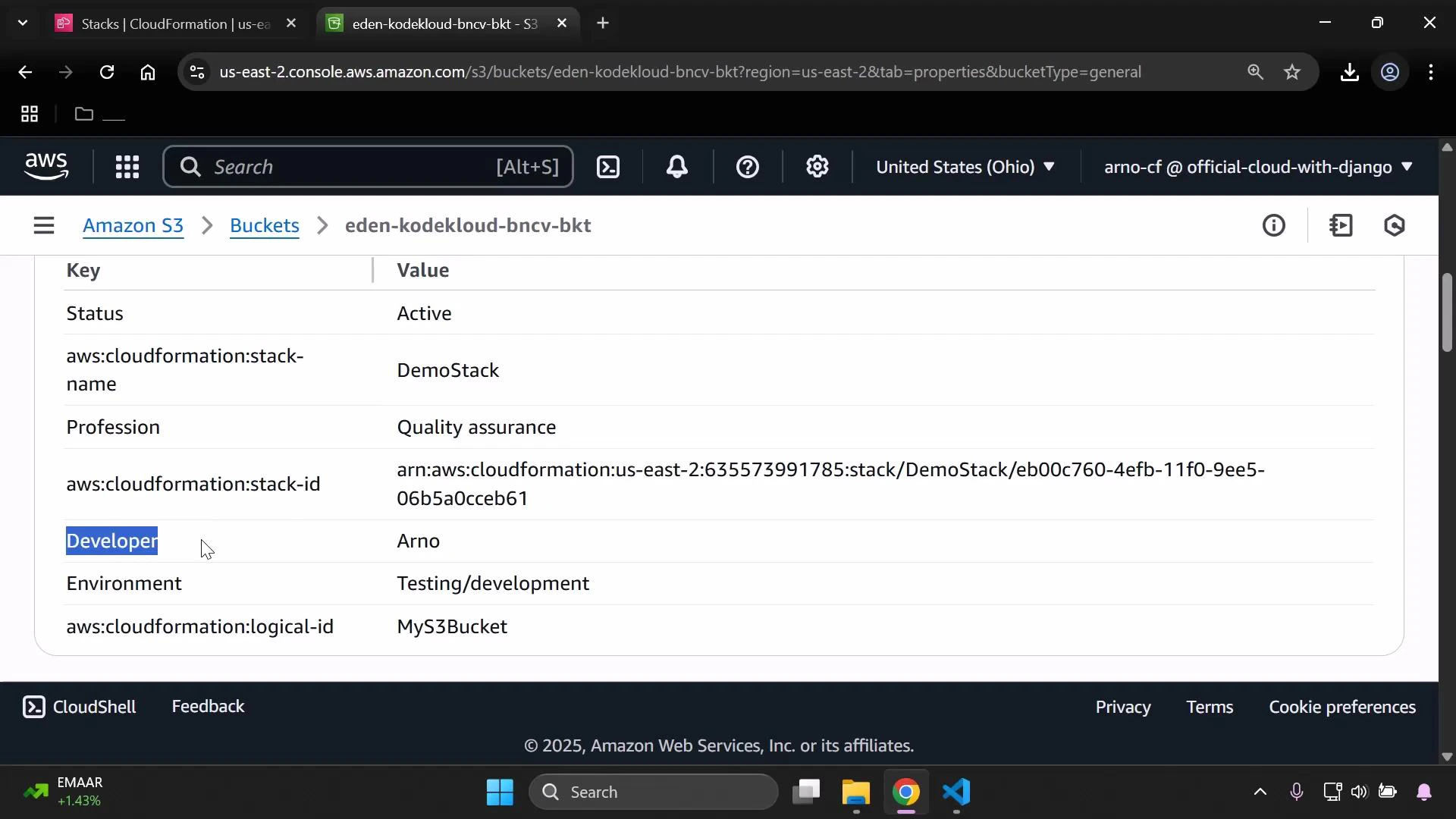Screen dimensions: 1456x819
Task: Open the Amazon S3 breadcrumb link
Action: pos(133,225)
